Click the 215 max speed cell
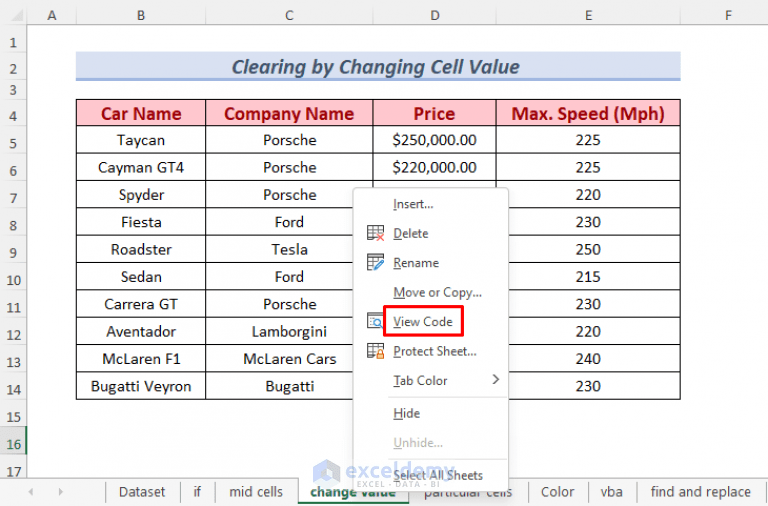The image size is (768, 506). [x=588, y=277]
